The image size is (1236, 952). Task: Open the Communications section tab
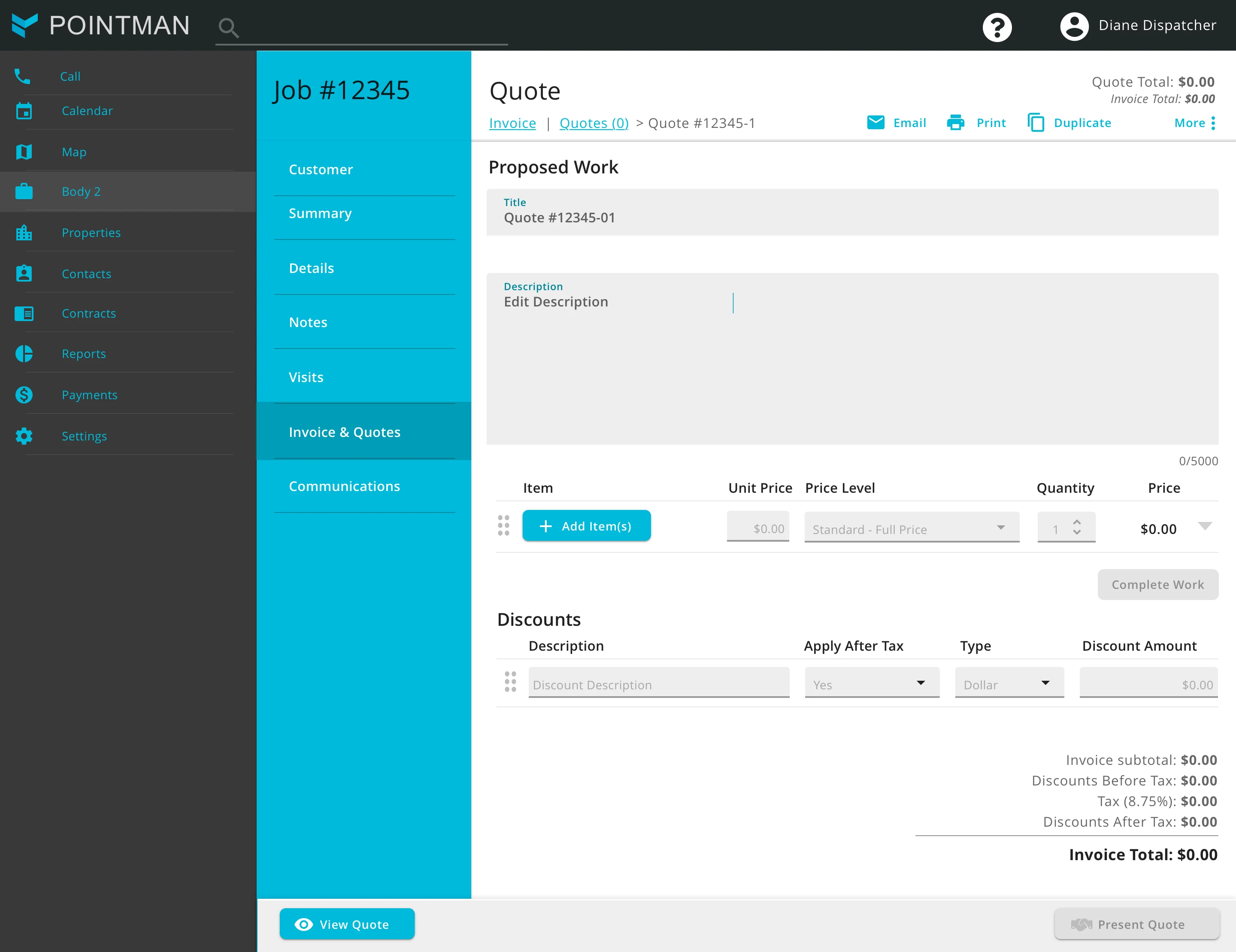click(344, 486)
